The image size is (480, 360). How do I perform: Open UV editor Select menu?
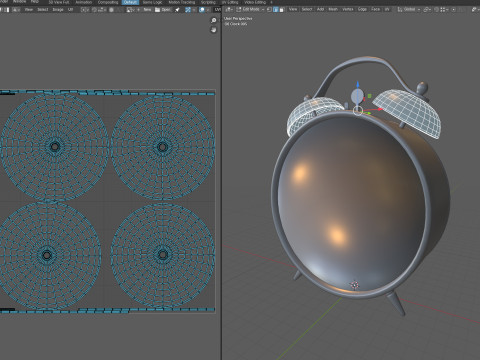[43, 10]
